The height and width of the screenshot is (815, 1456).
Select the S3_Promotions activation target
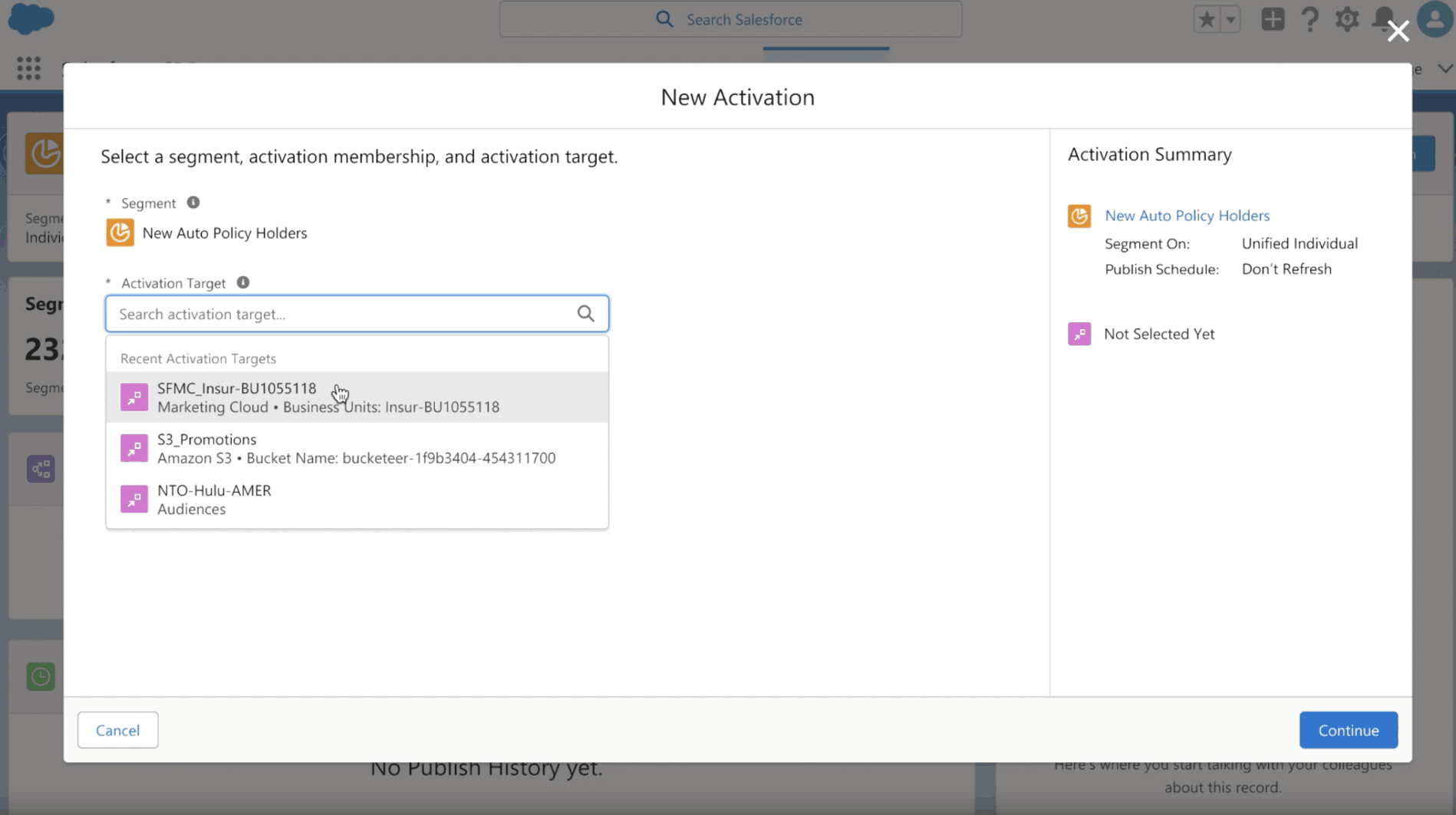(357, 448)
